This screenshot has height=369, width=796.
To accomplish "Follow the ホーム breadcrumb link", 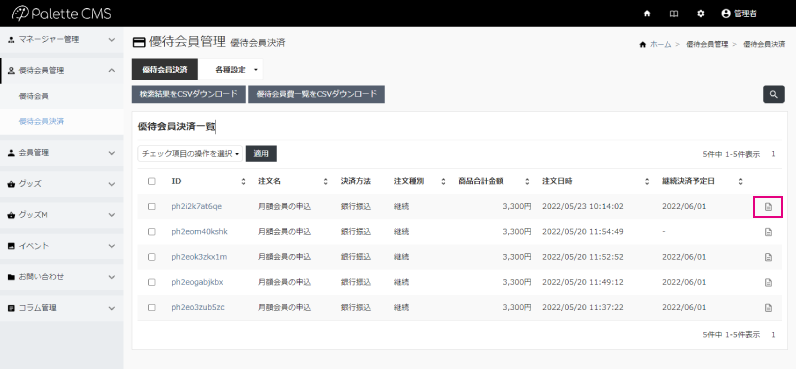I will coord(660,45).
